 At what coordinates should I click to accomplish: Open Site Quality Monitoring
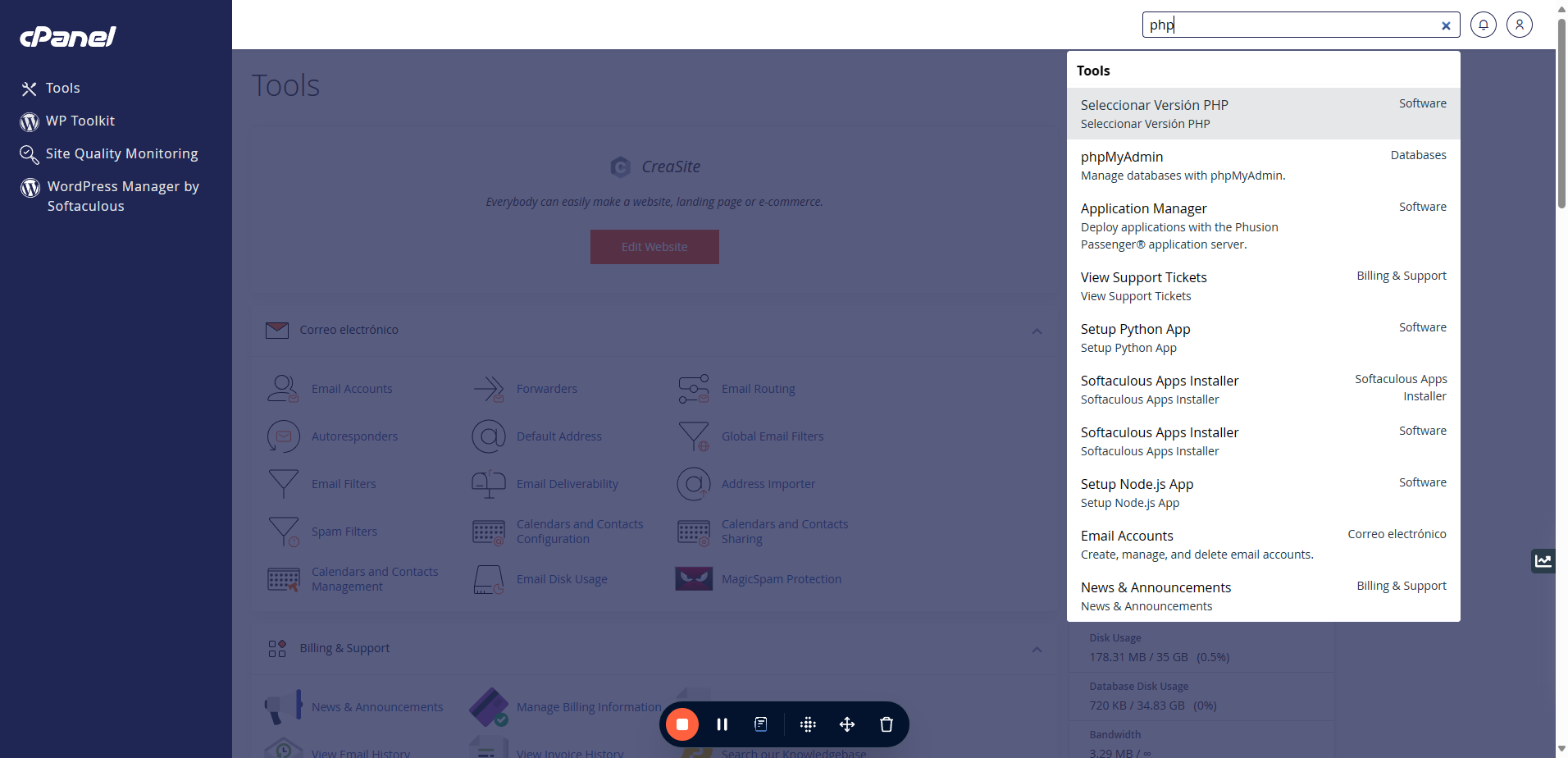(x=109, y=153)
